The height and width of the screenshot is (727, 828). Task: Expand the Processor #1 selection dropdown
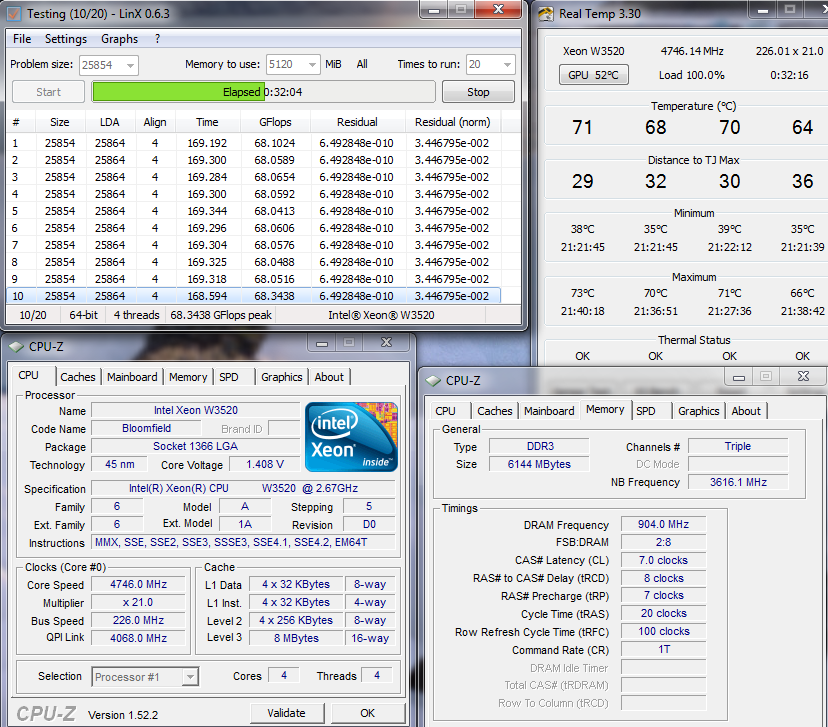pyautogui.click(x=190, y=677)
